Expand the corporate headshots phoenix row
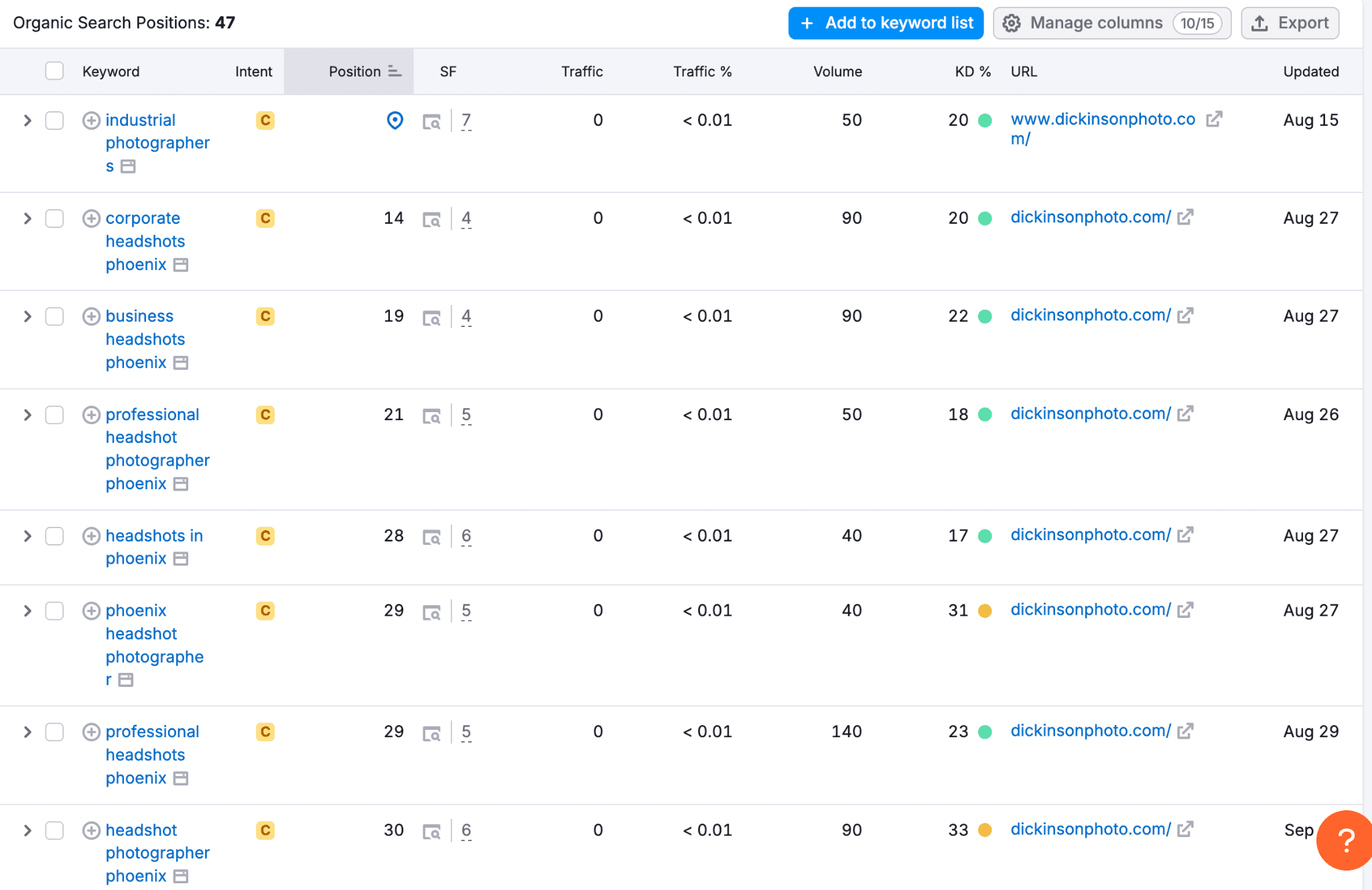The height and width of the screenshot is (890, 1372). click(27, 218)
